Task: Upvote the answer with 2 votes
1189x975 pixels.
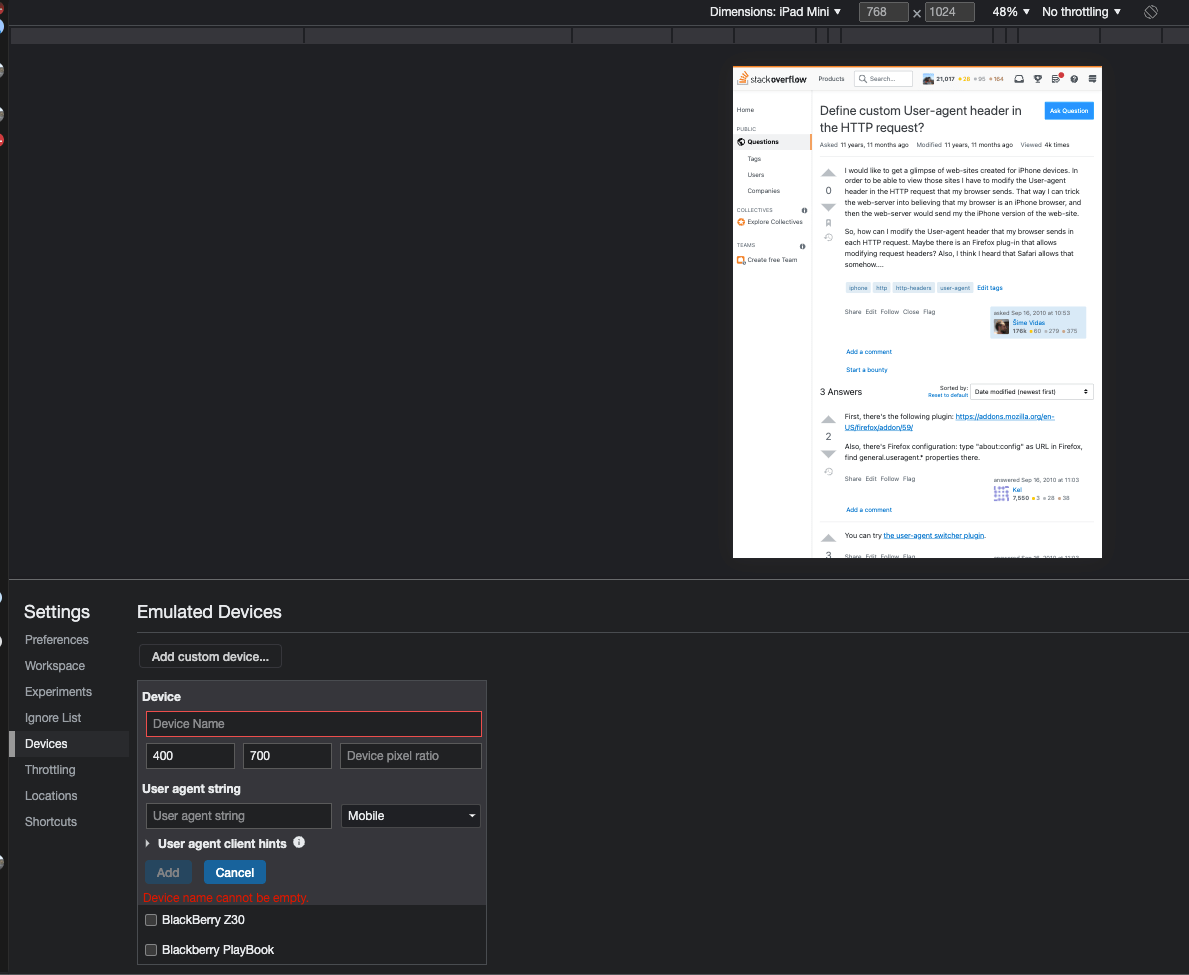Action: (828, 419)
